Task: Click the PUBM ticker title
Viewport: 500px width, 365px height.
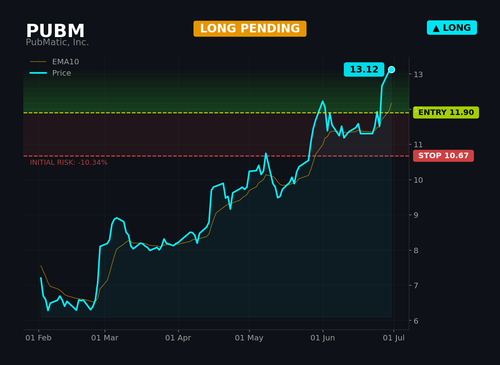Action: point(55,31)
